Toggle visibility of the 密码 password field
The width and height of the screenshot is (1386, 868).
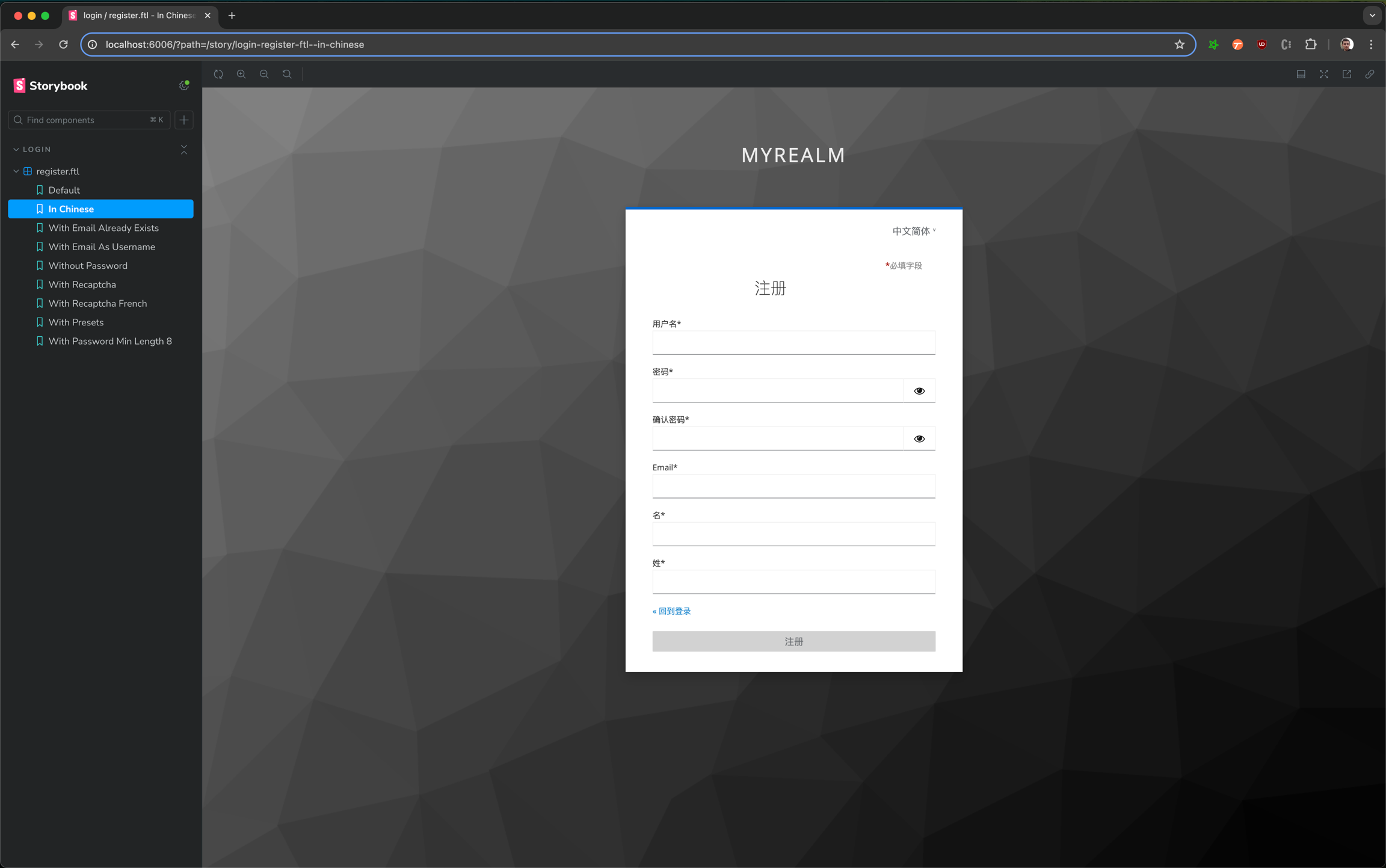click(x=919, y=391)
